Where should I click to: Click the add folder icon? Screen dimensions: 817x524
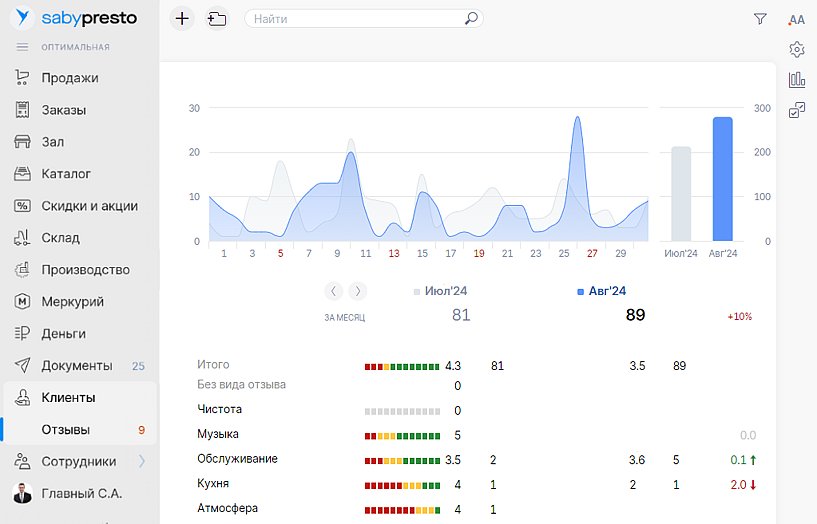point(217,18)
